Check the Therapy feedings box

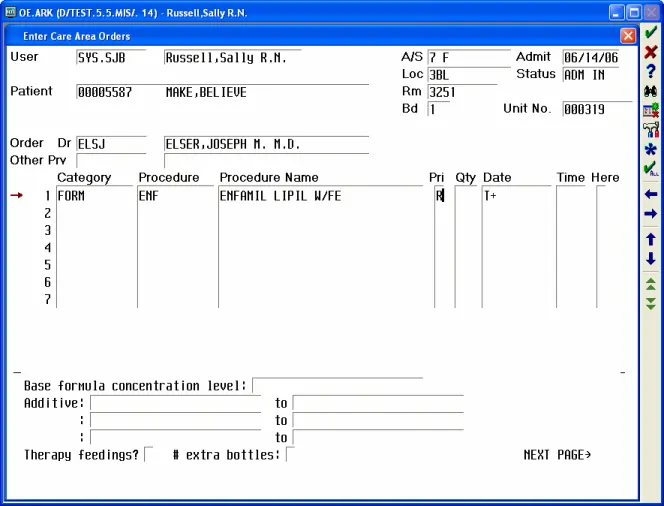coord(149,454)
